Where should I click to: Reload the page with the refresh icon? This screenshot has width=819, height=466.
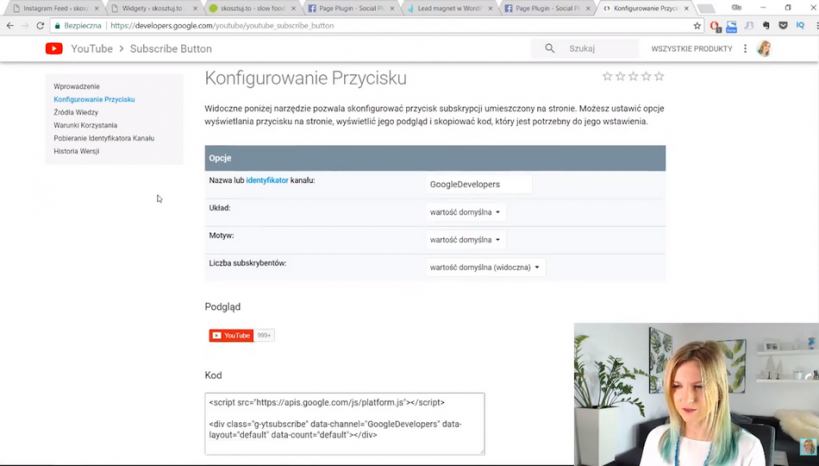(x=40, y=26)
